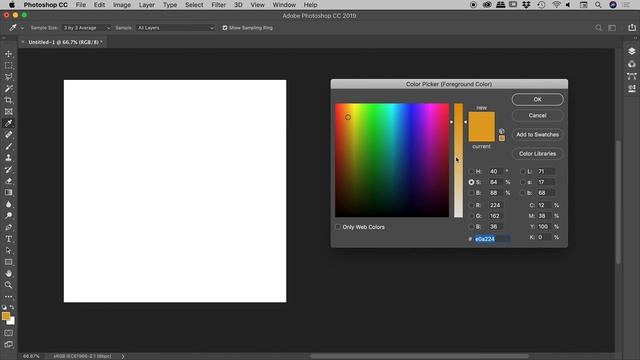This screenshot has height=360, width=640.
Task: Select the Clone Stamp tool
Action: 9,158
